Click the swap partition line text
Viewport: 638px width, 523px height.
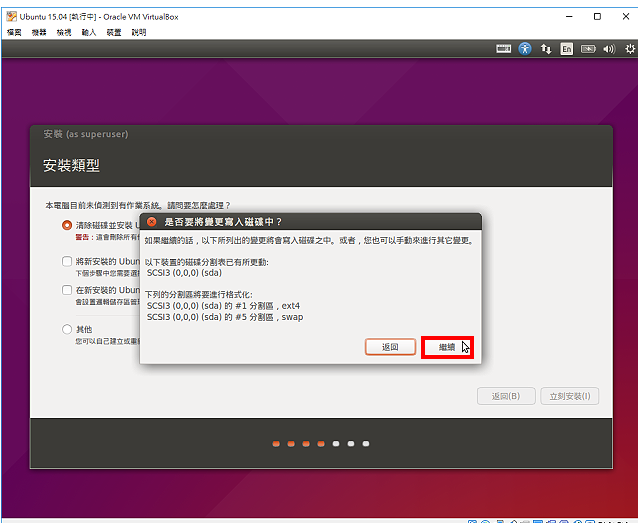225,317
